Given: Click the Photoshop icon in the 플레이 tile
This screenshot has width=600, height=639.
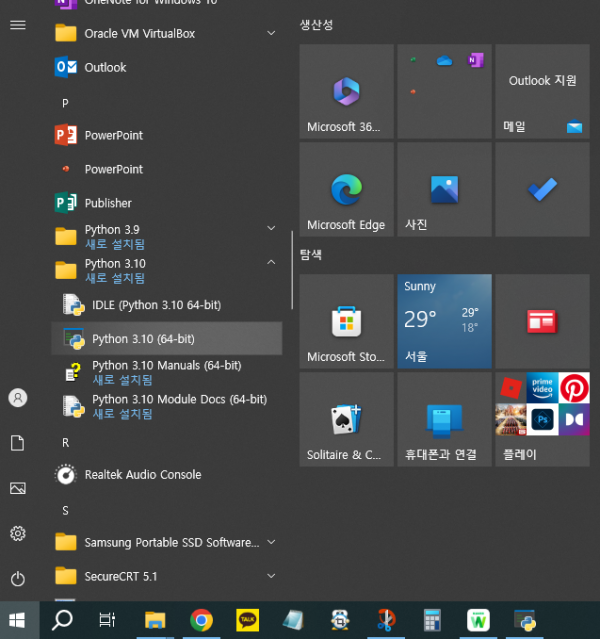Looking at the screenshot, I should [x=542, y=419].
